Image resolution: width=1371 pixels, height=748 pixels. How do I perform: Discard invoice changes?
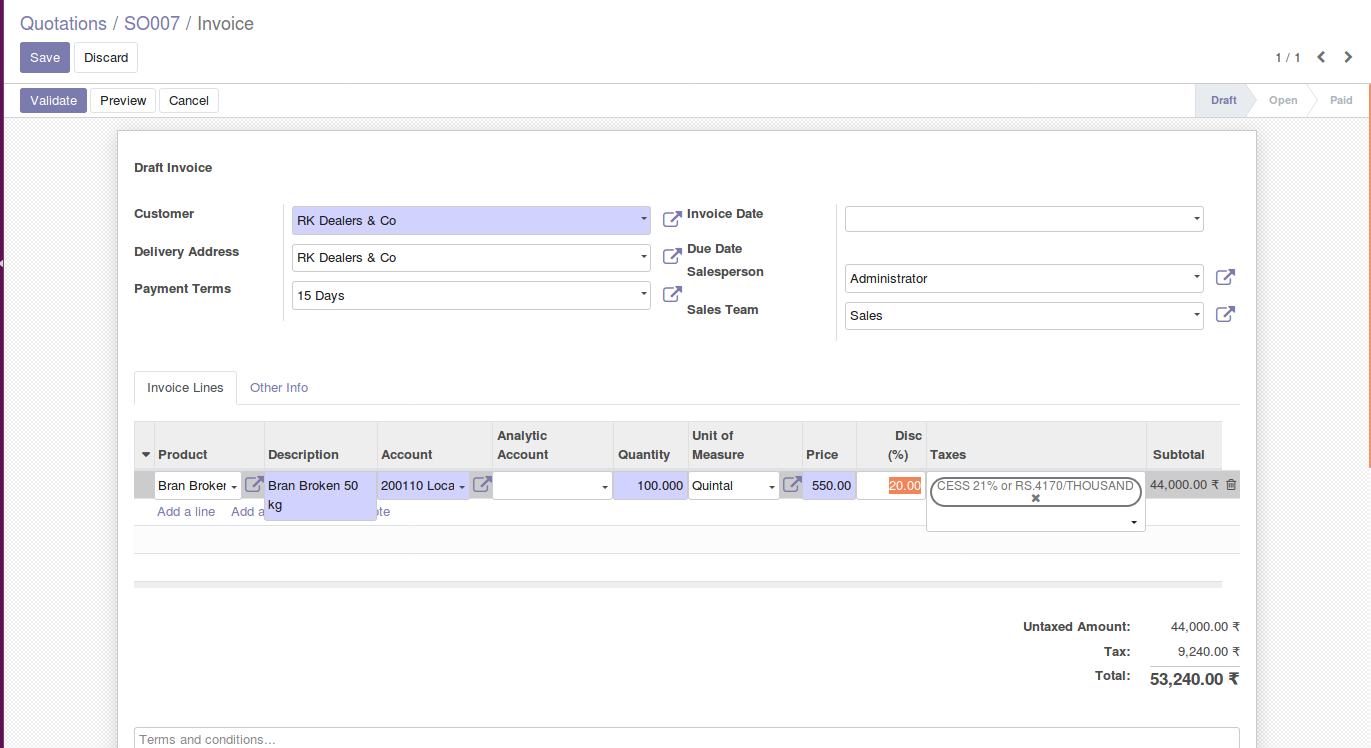pos(106,58)
